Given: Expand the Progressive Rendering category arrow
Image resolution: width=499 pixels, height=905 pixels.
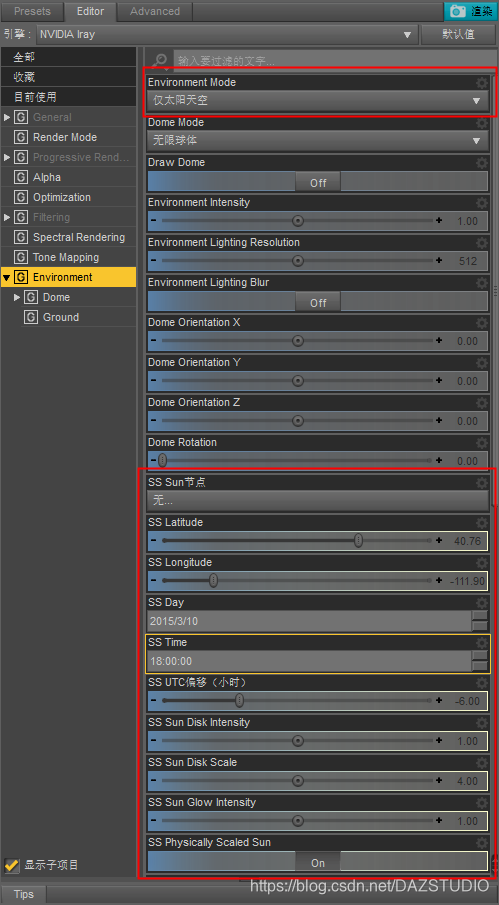Looking at the screenshot, I should (7, 158).
